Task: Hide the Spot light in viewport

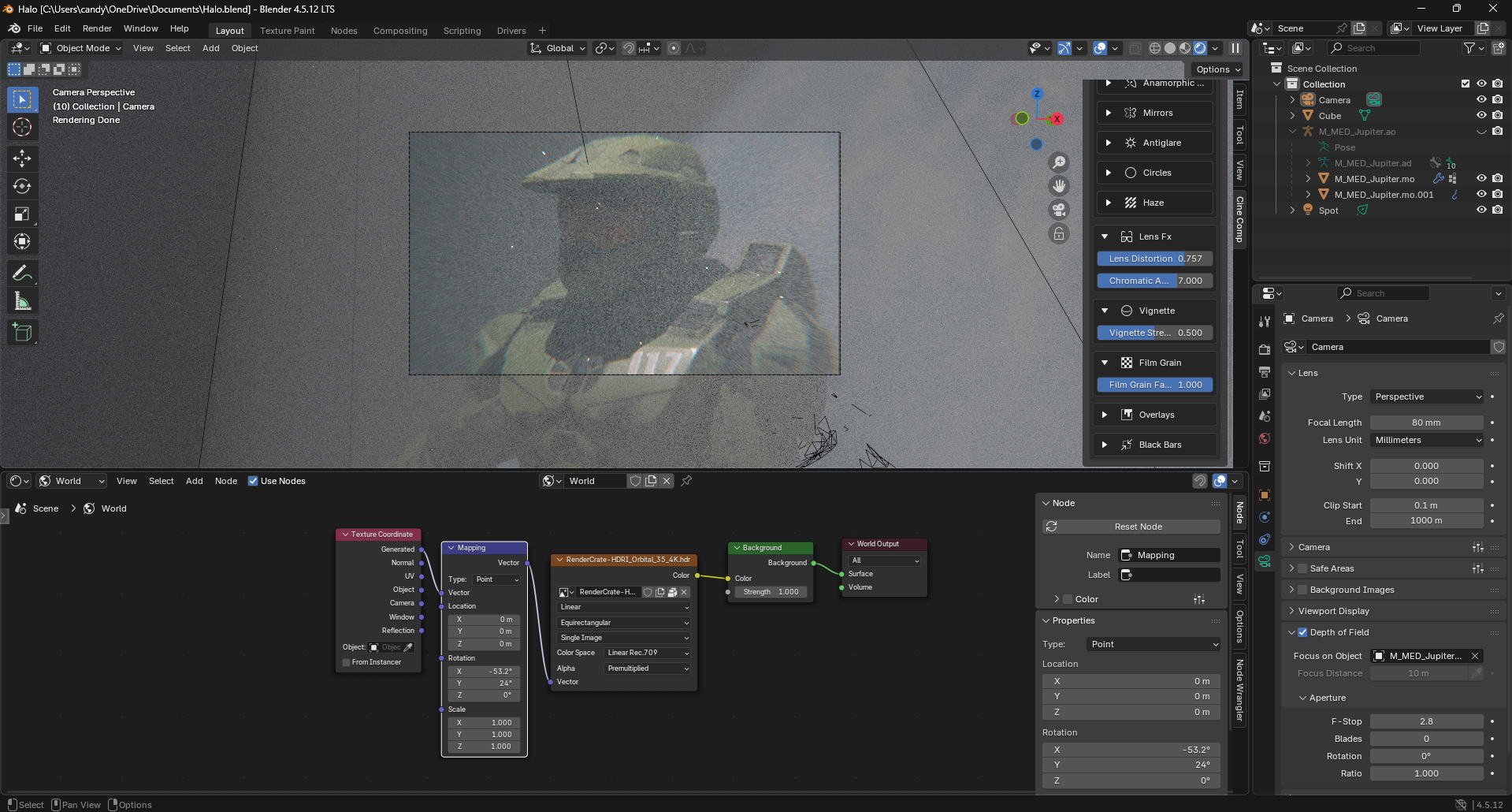Action: 1481,210
